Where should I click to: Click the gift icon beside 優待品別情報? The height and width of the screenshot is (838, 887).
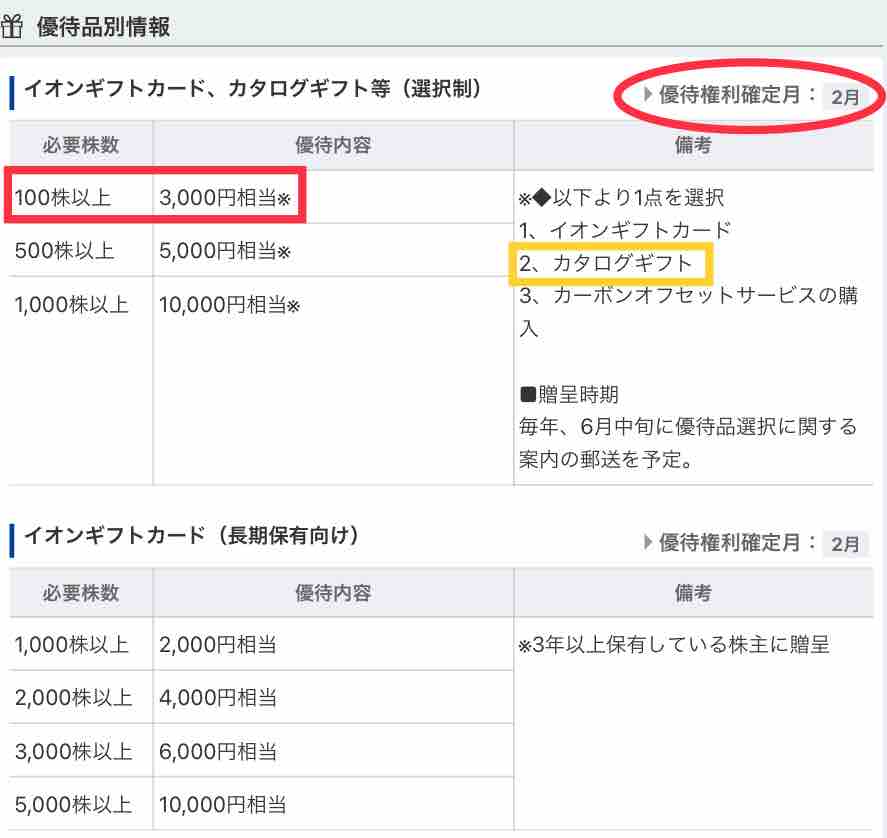point(11,27)
